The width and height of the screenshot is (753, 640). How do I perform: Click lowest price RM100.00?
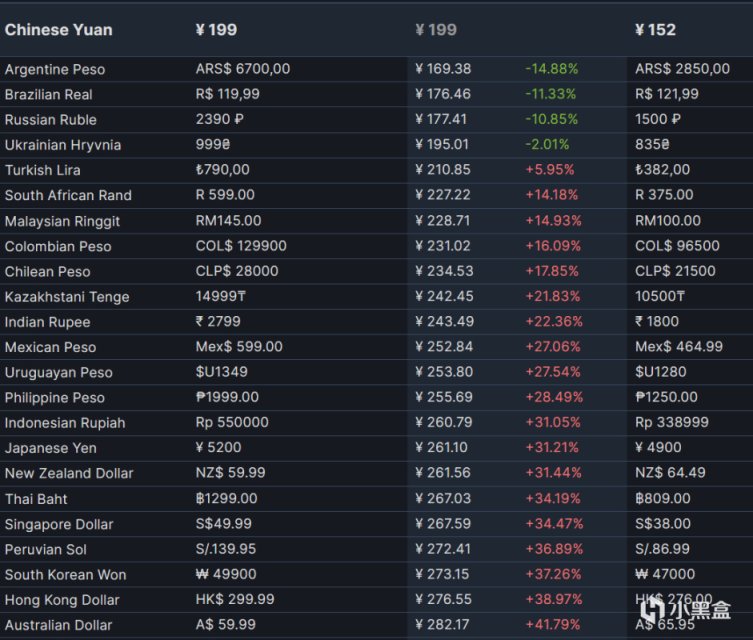tap(668, 220)
